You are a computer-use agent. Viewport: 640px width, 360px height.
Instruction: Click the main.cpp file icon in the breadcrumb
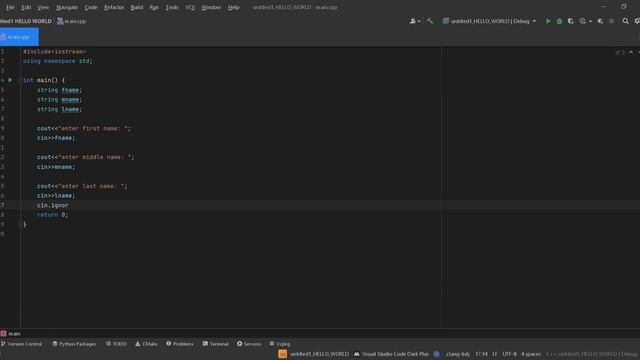click(60, 21)
